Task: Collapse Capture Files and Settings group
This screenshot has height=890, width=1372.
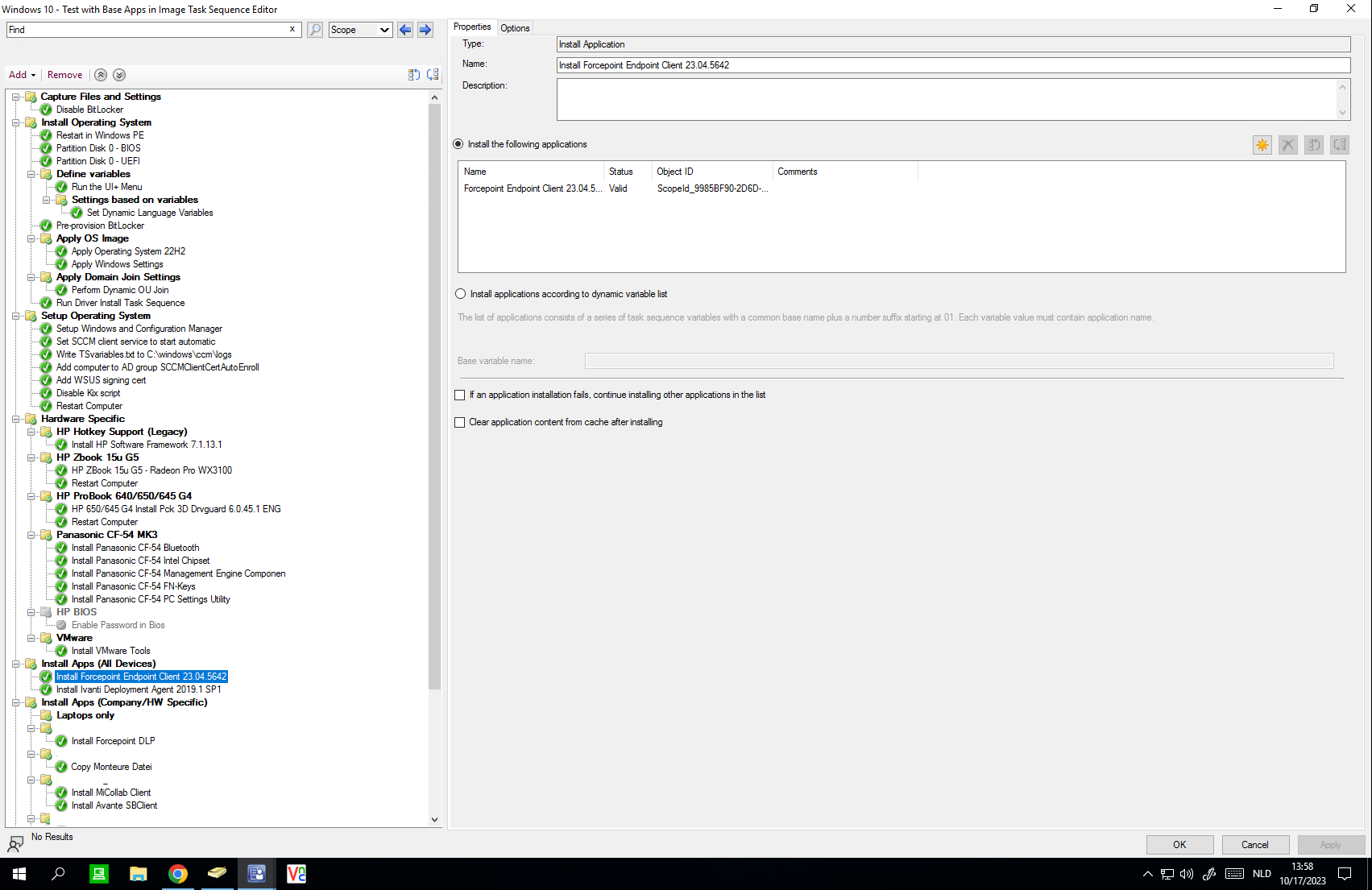Action: (15, 97)
